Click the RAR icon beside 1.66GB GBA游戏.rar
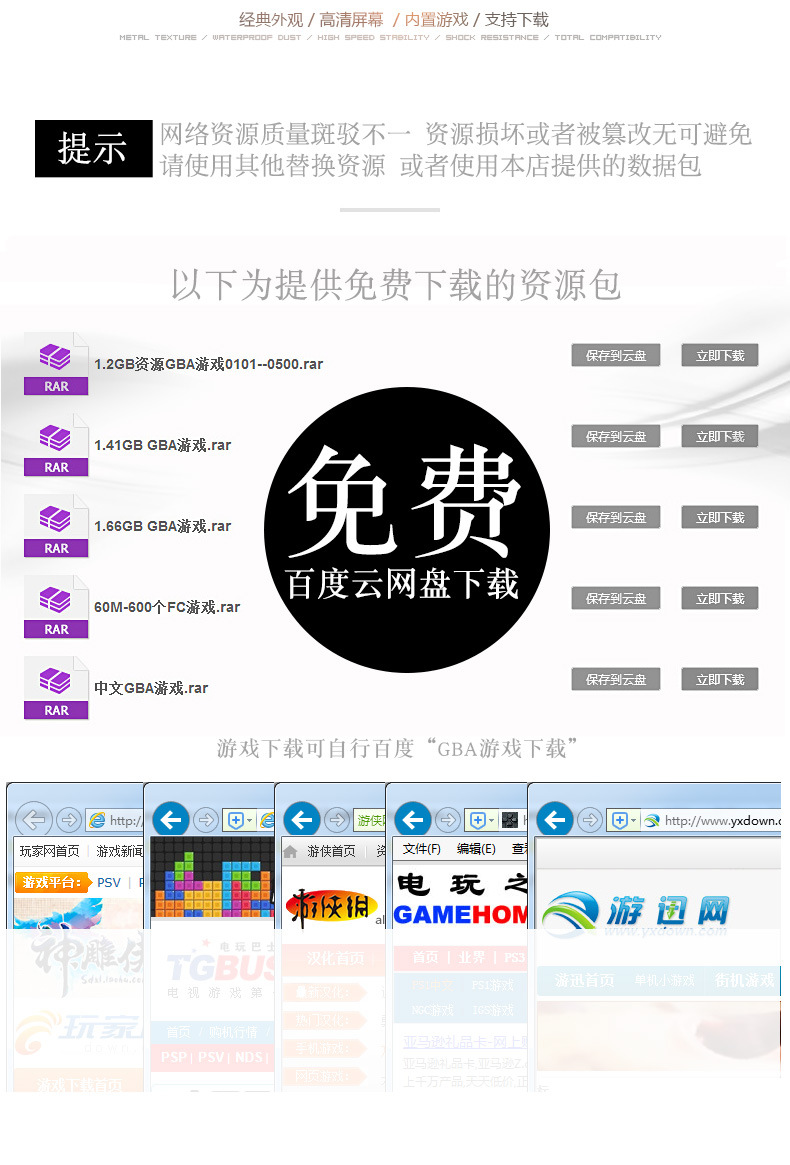The width and height of the screenshot is (790, 1165). [x=56, y=526]
